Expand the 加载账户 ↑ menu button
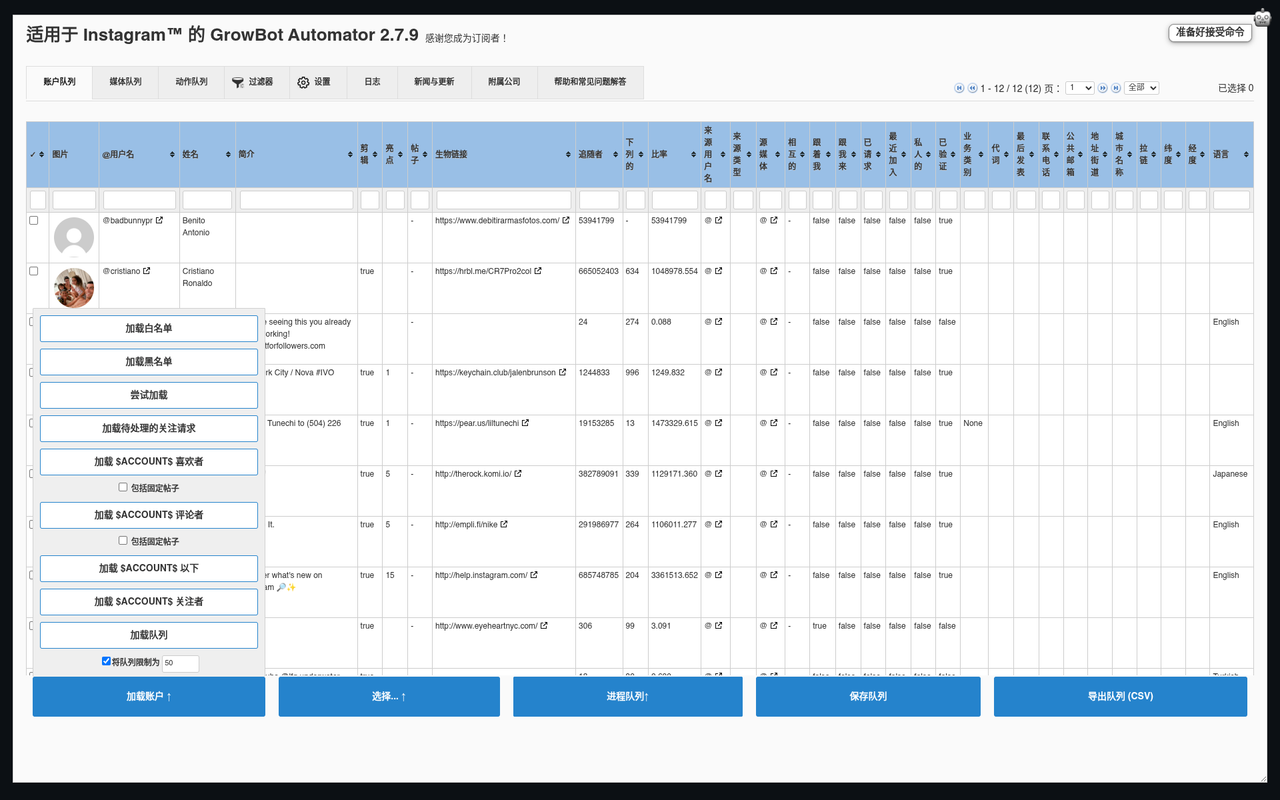 (x=149, y=696)
